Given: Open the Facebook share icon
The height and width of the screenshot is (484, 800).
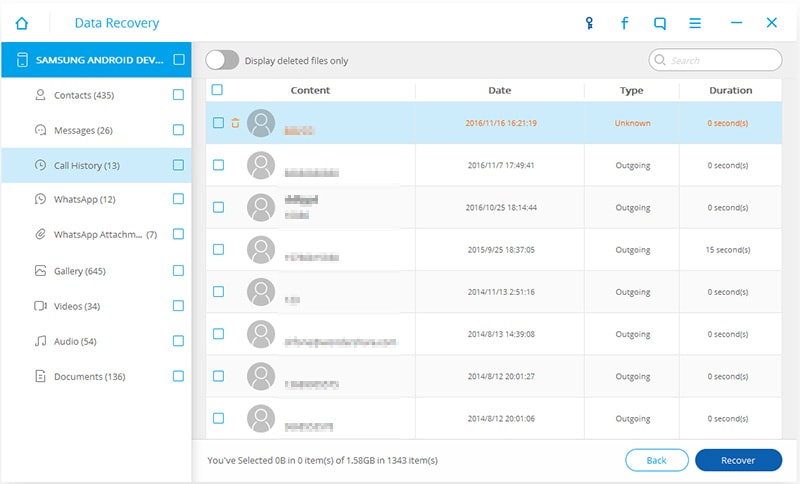Looking at the screenshot, I should click(x=624, y=23).
